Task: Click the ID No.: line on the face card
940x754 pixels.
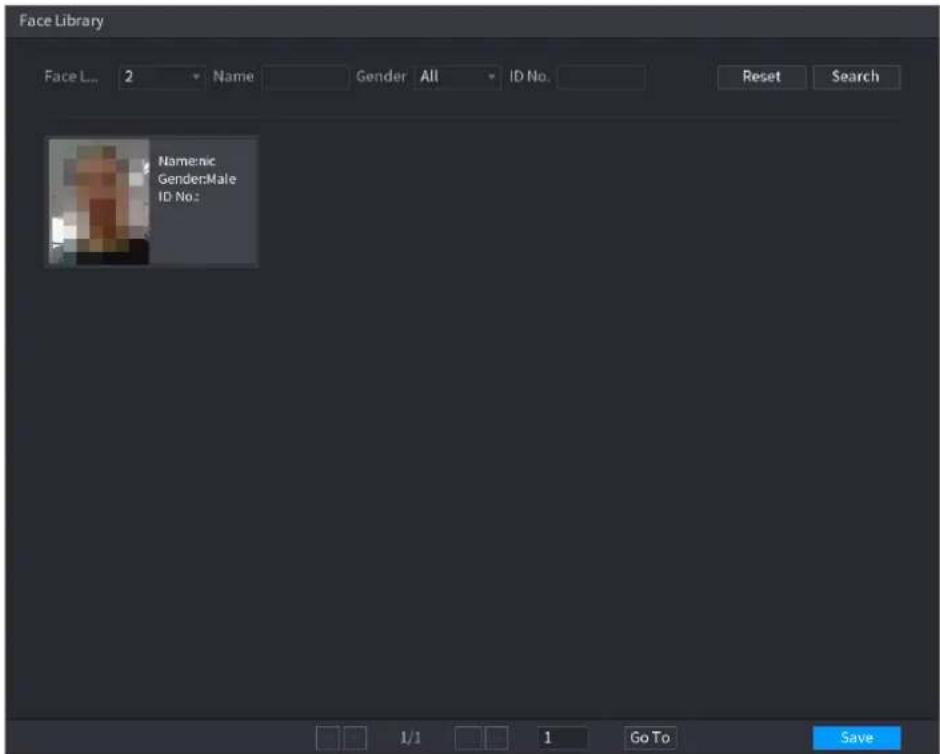Action: [179, 197]
